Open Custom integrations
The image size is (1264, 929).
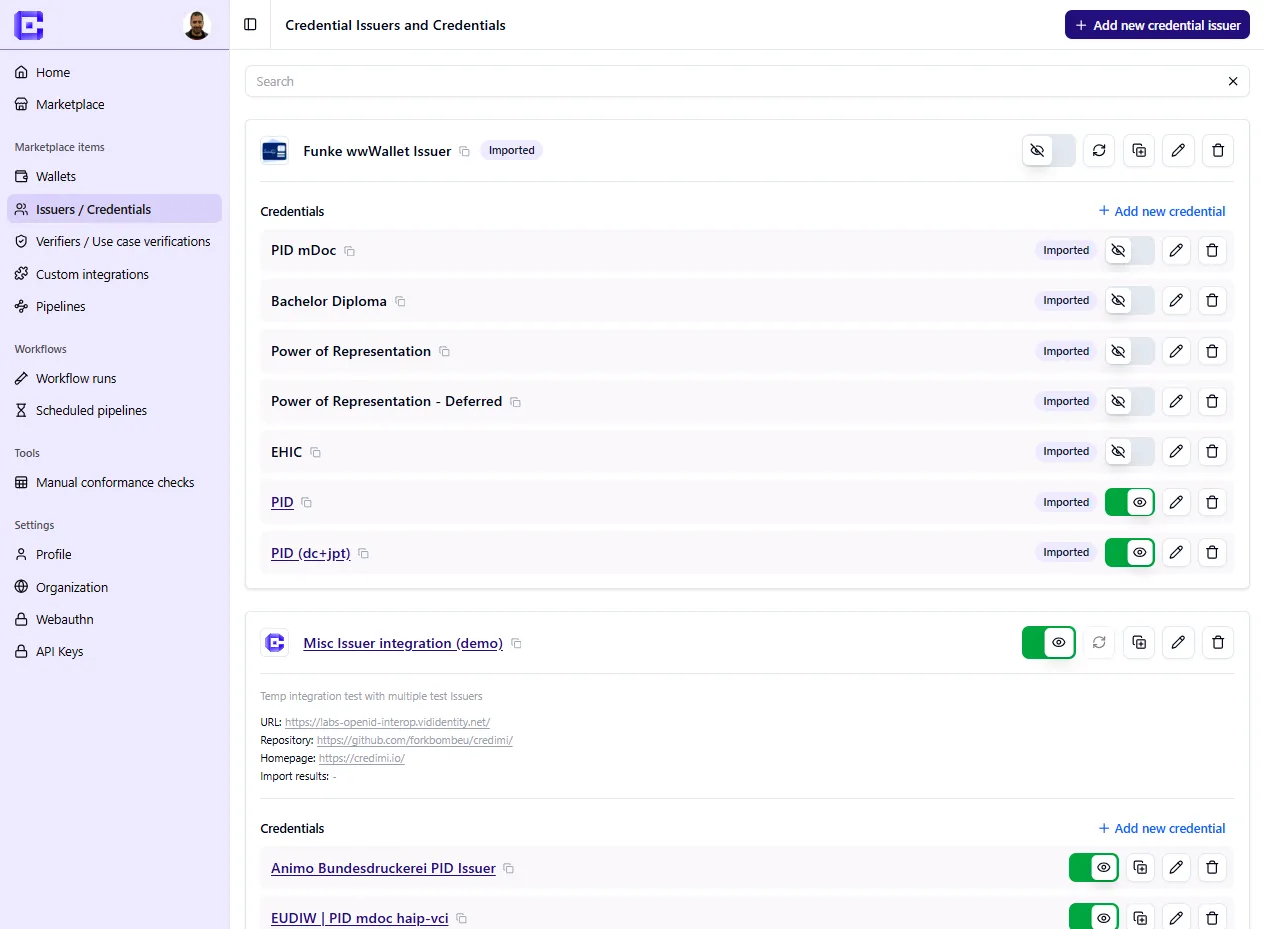[x=114, y=274]
